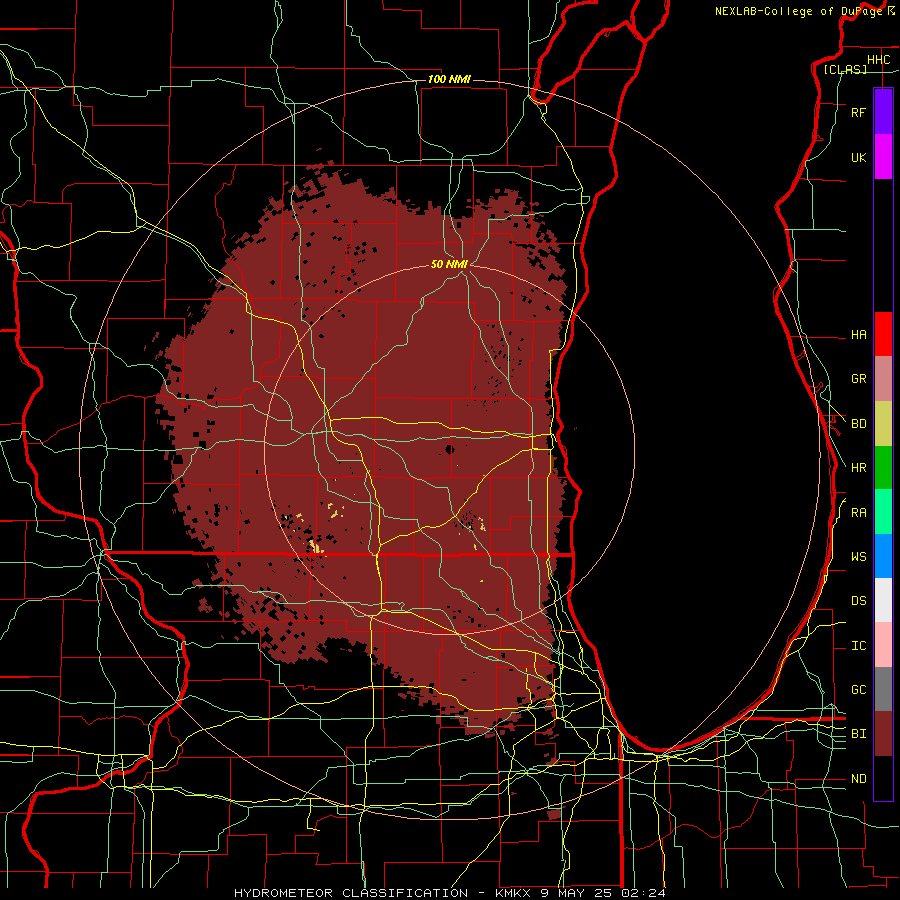Click the HYDROMETEOR CLASSIFICATION title text

click(351, 893)
